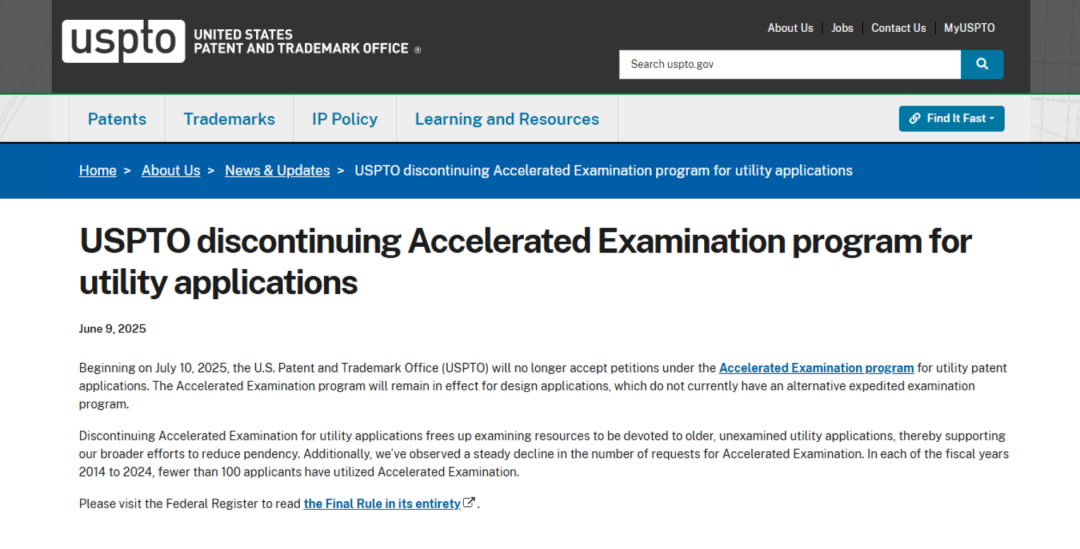Select About Us in the breadcrumb
This screenshot has width=1080, height=549.
171,171
